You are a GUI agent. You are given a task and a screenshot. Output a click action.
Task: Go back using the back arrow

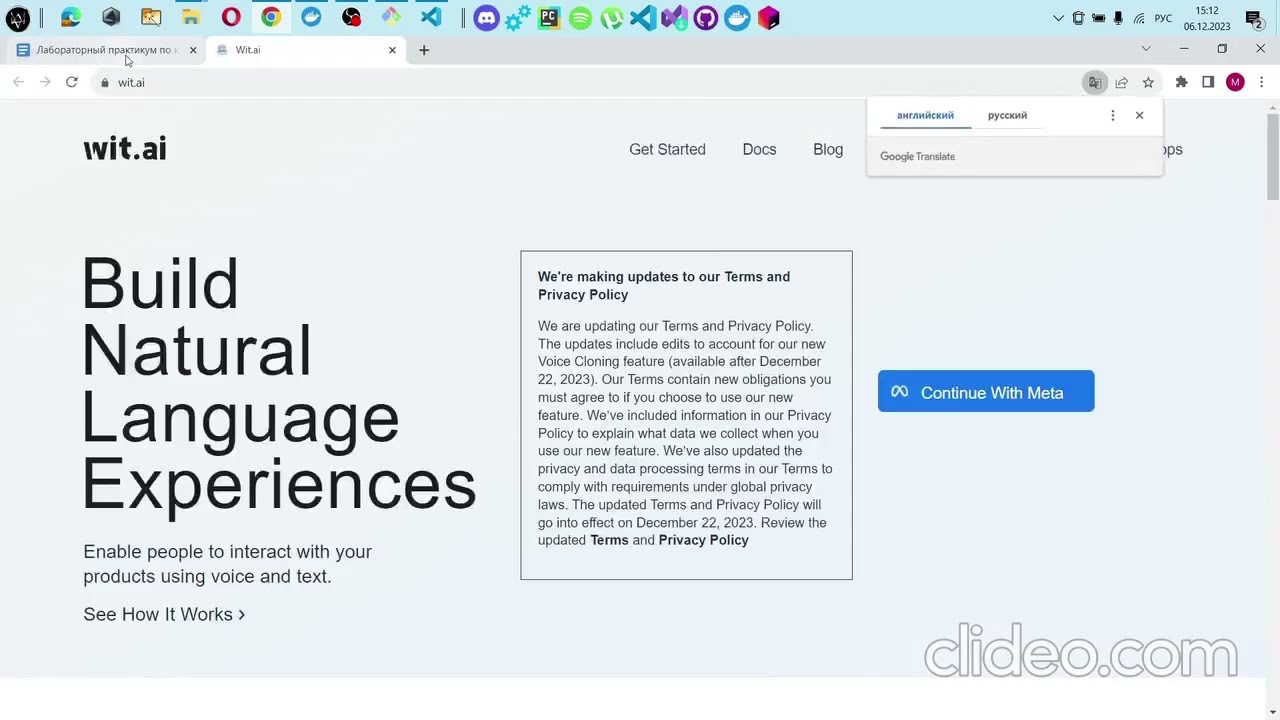point(18,82)
